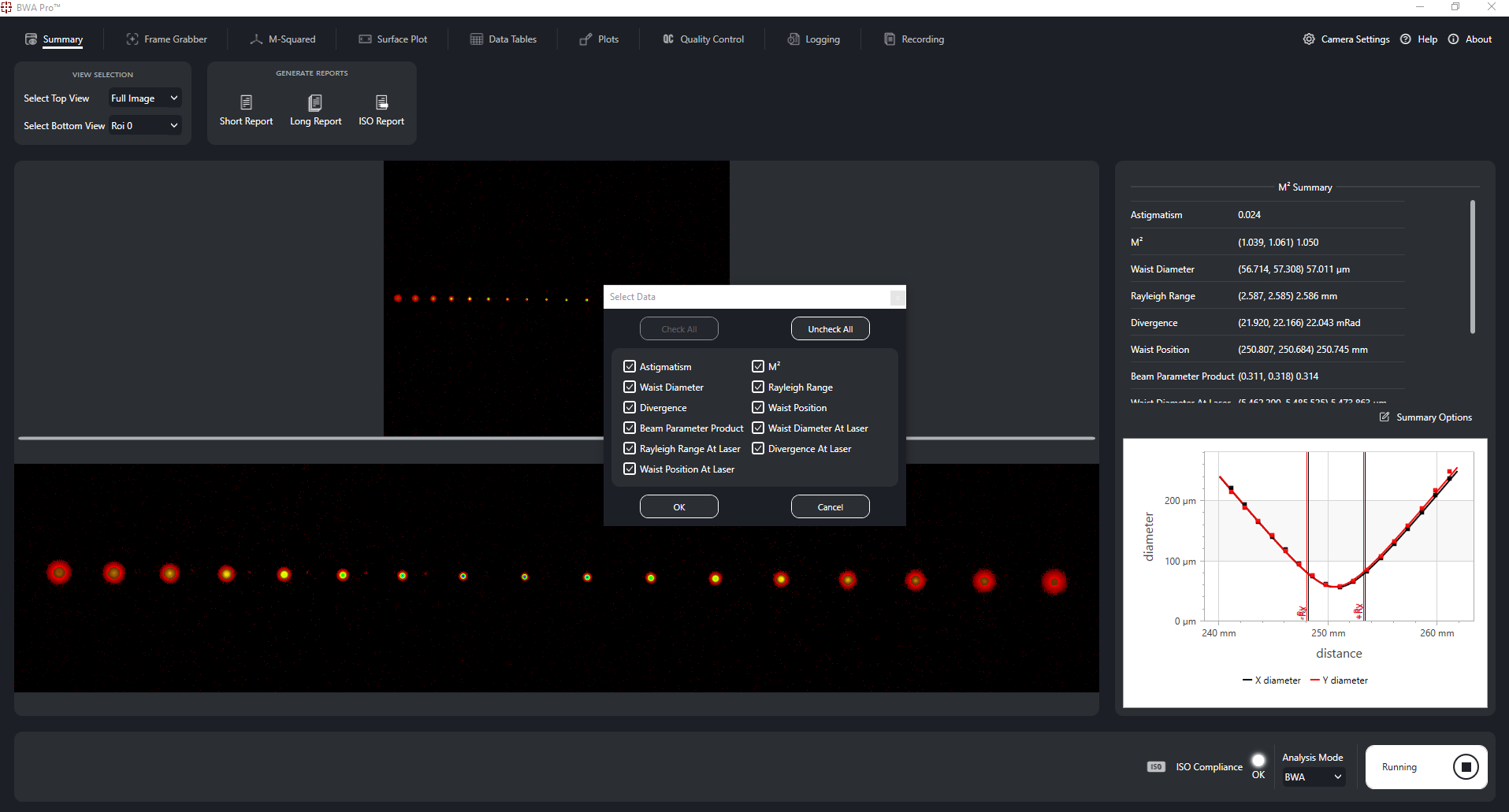Switch to the M-Squared tab
Screen dimensions: 1509x812
(x=282, y=39)
